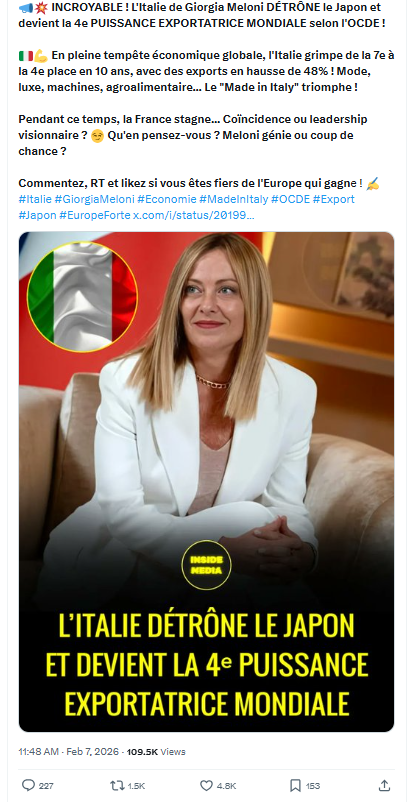Open the #EuropeForte hashtag

pyautogui.click(x=95, y=215)
